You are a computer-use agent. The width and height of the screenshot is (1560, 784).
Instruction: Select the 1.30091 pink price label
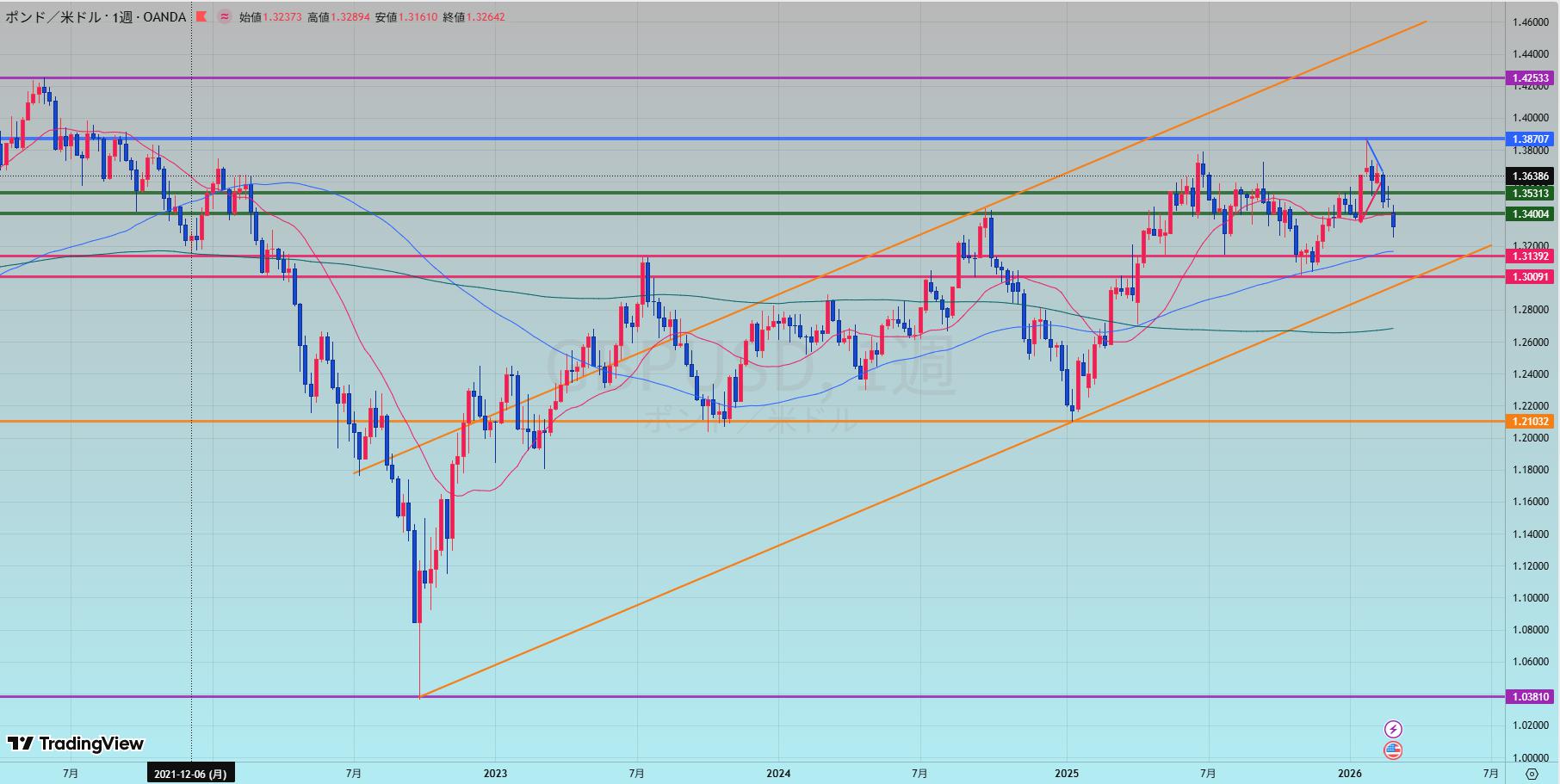[1531, 276]
